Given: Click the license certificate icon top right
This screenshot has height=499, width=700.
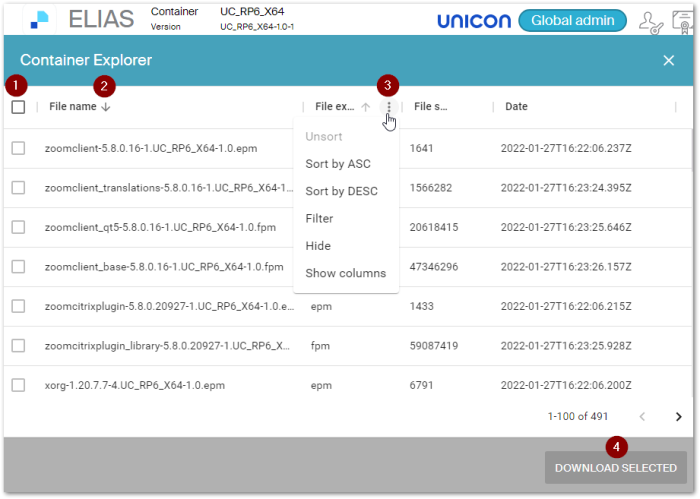Looking at the screenshot, I should coord(685,20).
